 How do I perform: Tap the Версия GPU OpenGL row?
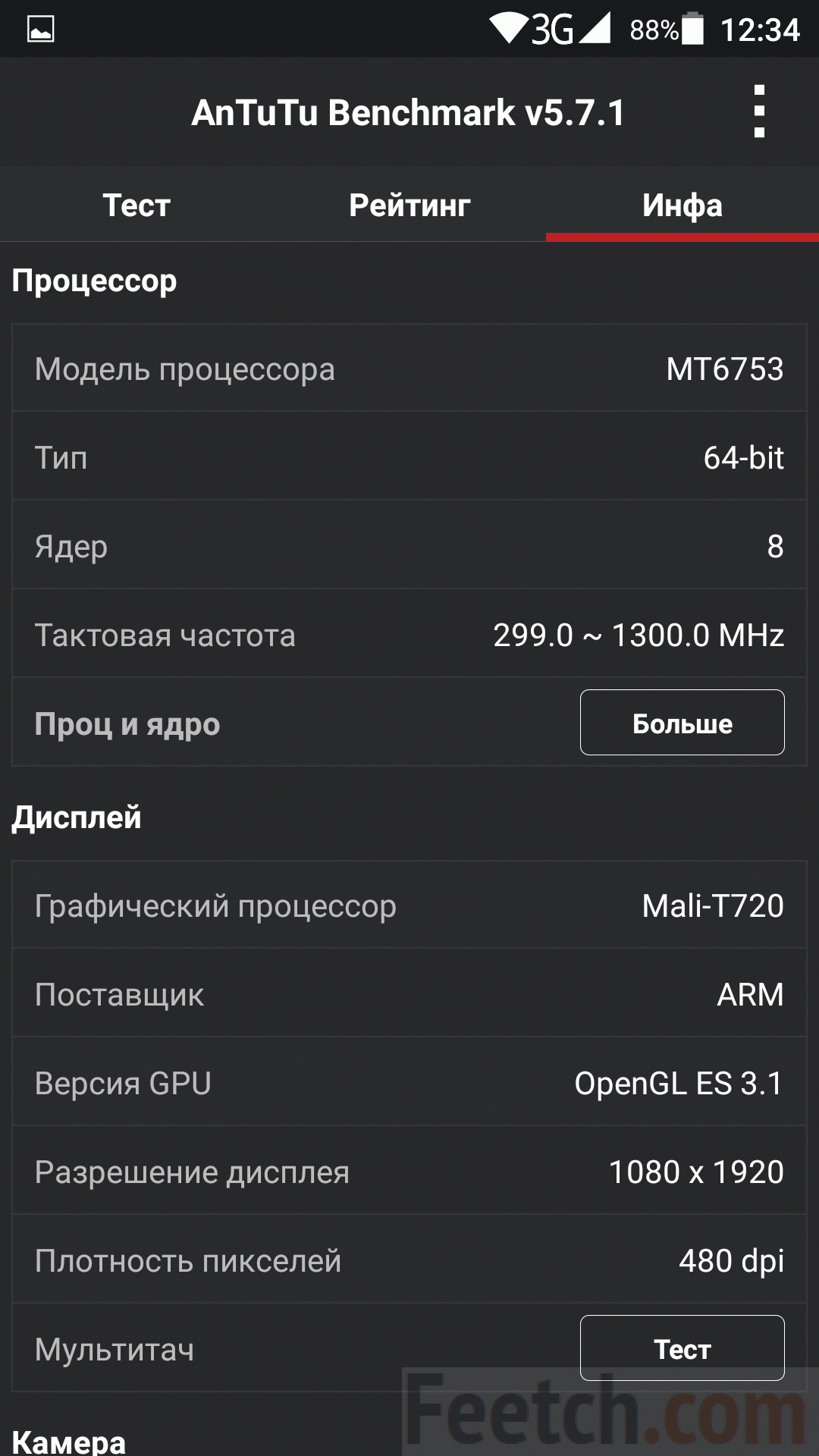(409, 1083)
